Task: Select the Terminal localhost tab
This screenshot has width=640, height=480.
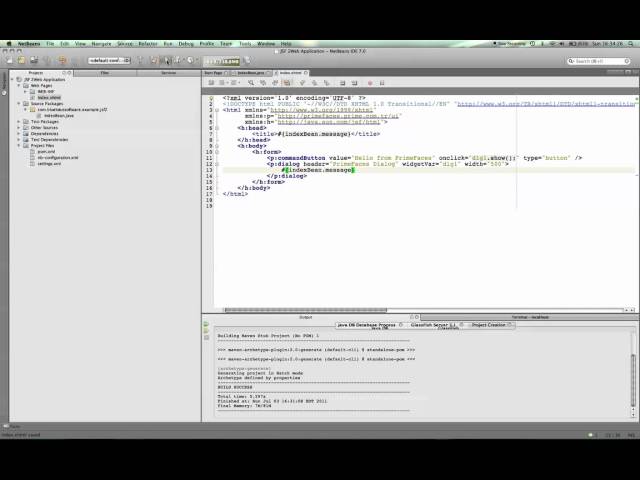Action: click(530, 317)
